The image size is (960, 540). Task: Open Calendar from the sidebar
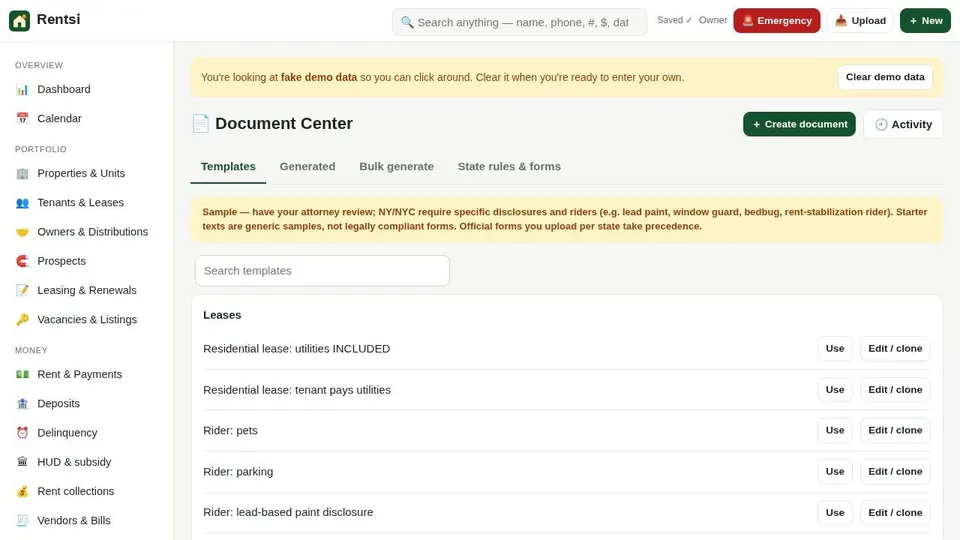pyautogui.click(x=86, y=119)
